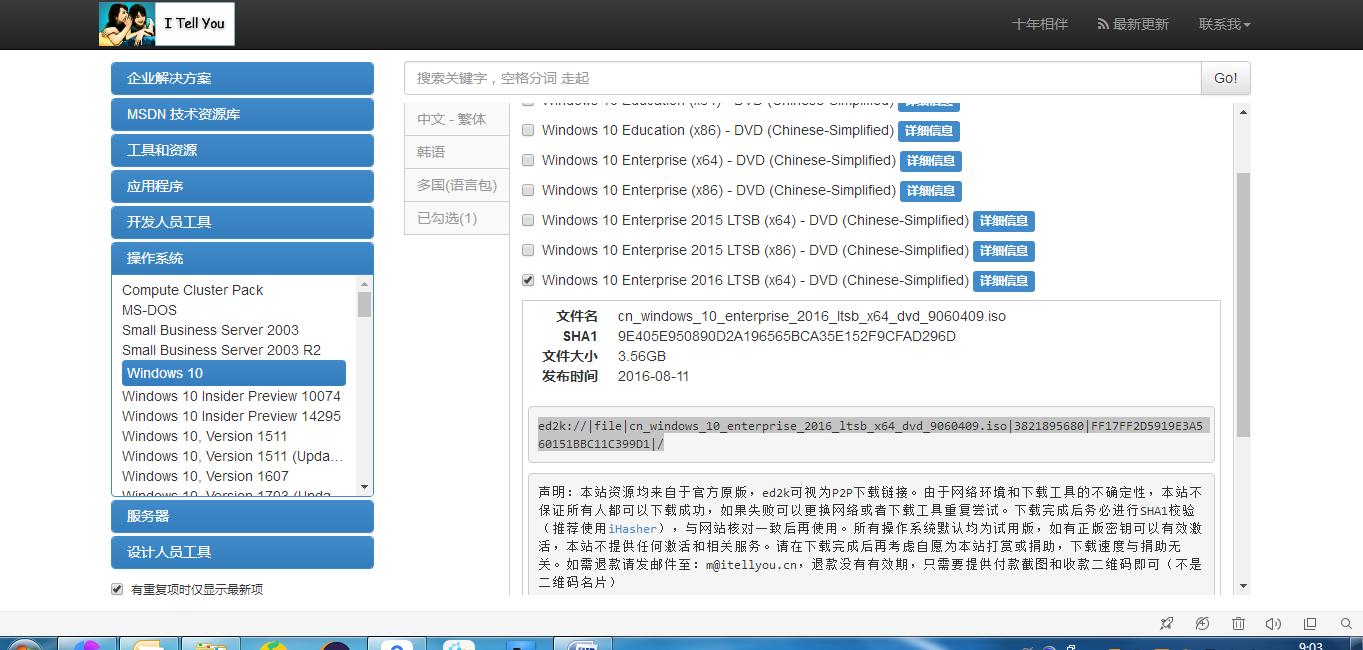
Task: Expand the 设计人员工具 sidebar section
Action: [x=242, y=552]
